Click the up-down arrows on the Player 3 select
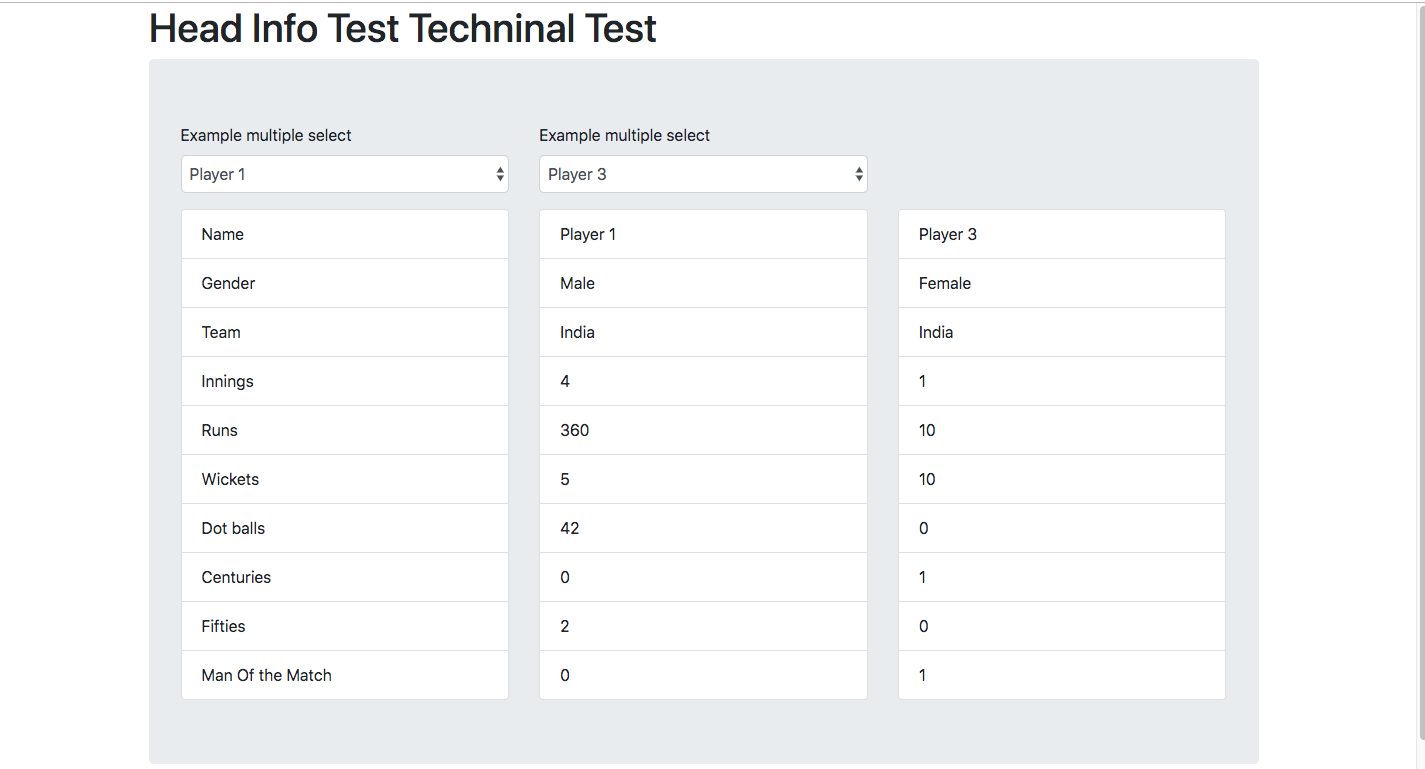 click(x=859, y=174)
